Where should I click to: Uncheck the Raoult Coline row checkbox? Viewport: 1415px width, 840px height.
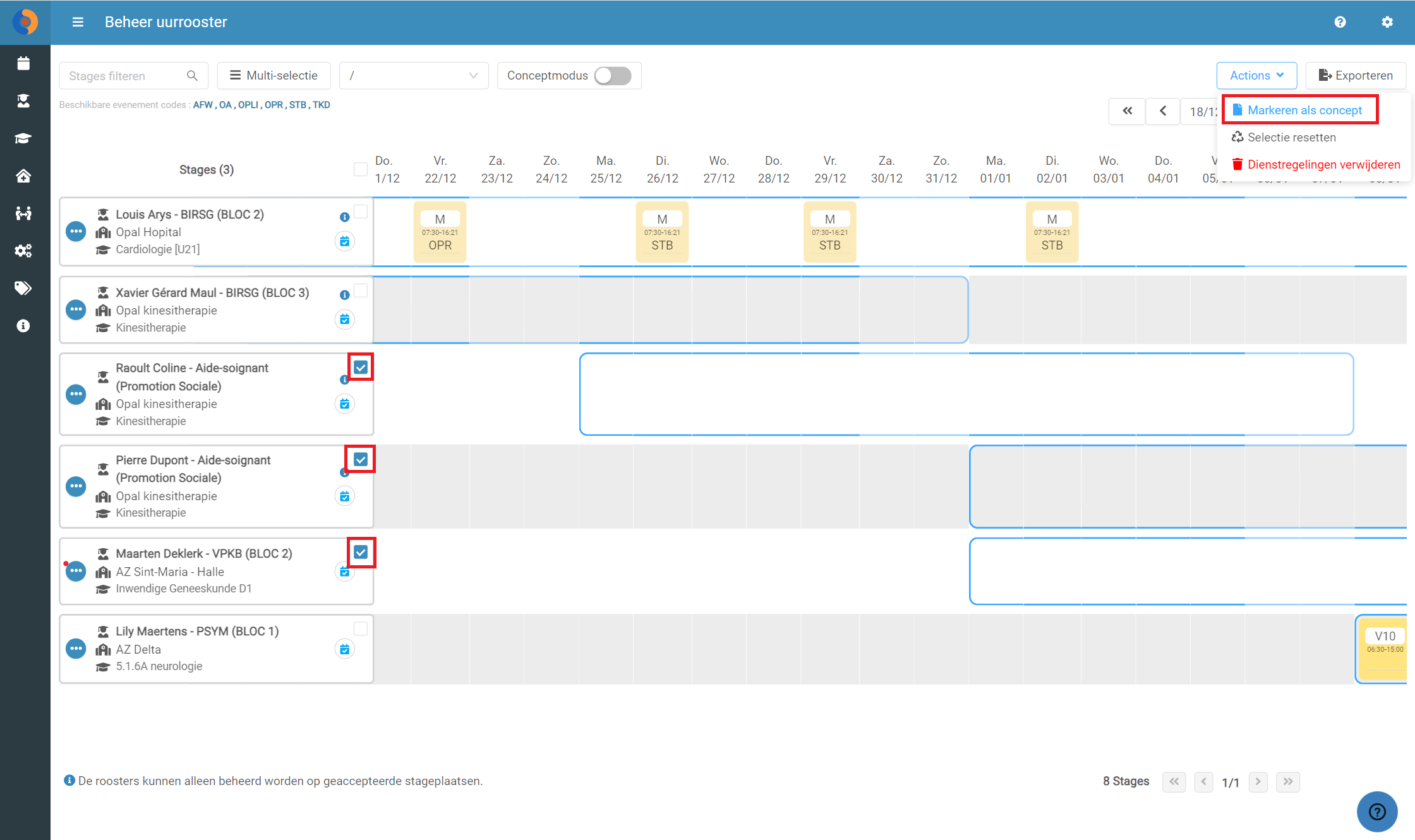pos(361,368)
